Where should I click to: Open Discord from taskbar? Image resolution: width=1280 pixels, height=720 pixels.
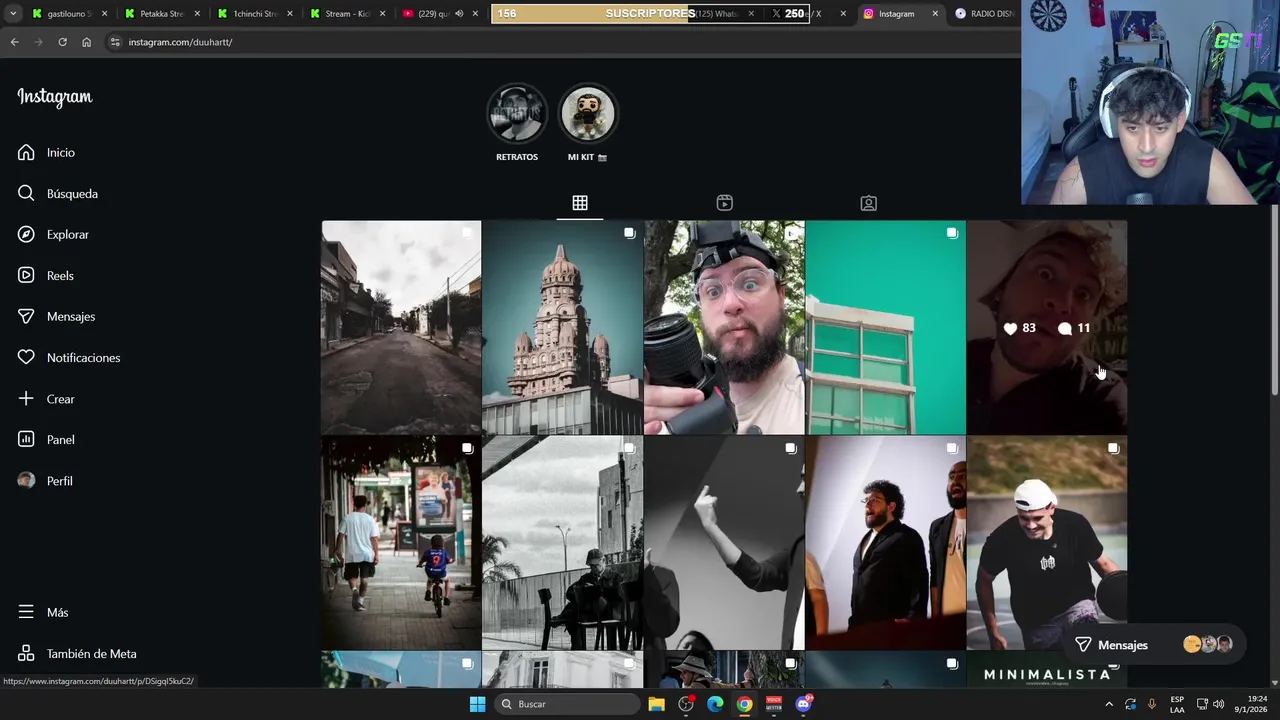tap(803, 704)
